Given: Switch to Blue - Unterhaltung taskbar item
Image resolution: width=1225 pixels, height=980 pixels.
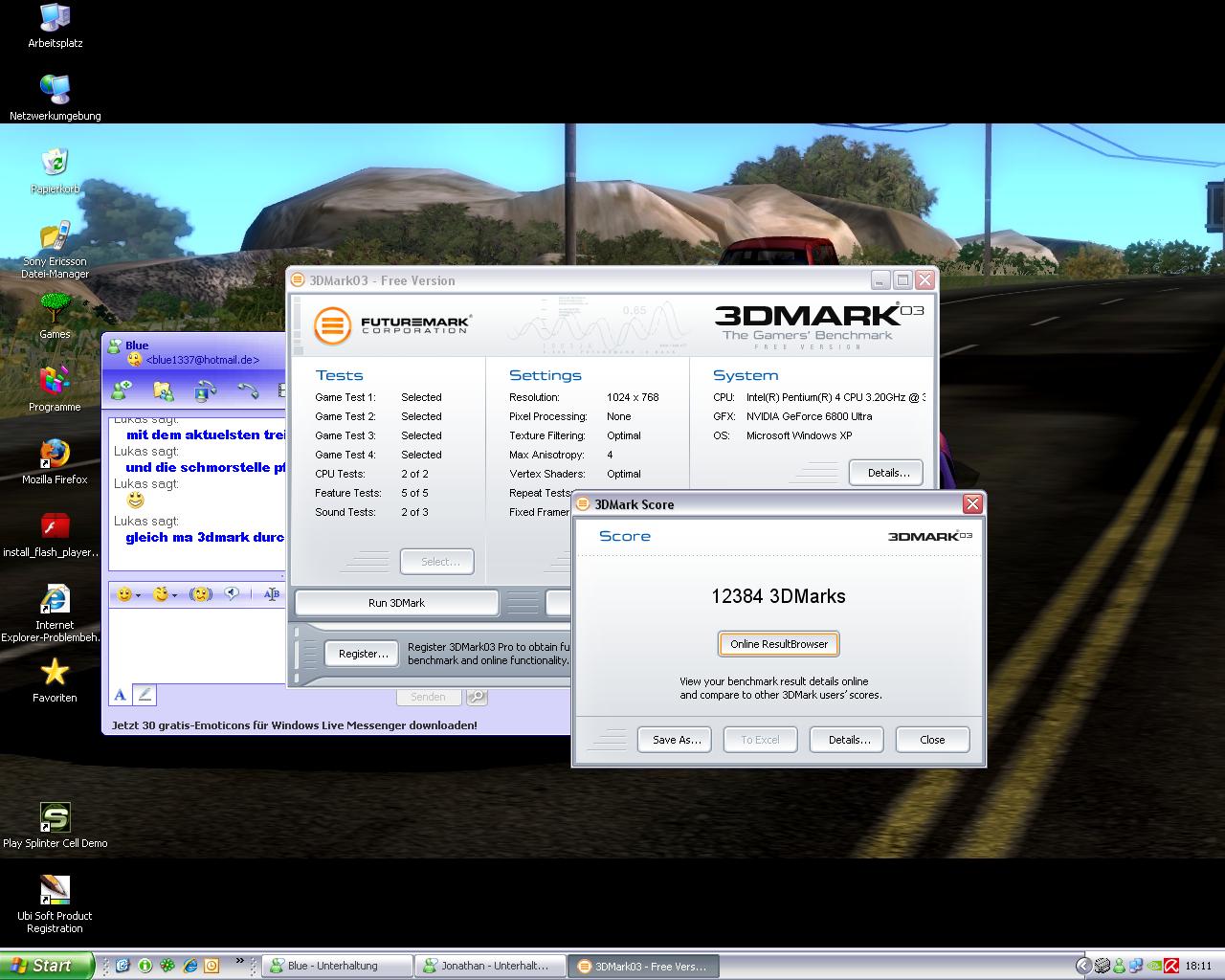Looking at the screenshot, I should point(337,966).
